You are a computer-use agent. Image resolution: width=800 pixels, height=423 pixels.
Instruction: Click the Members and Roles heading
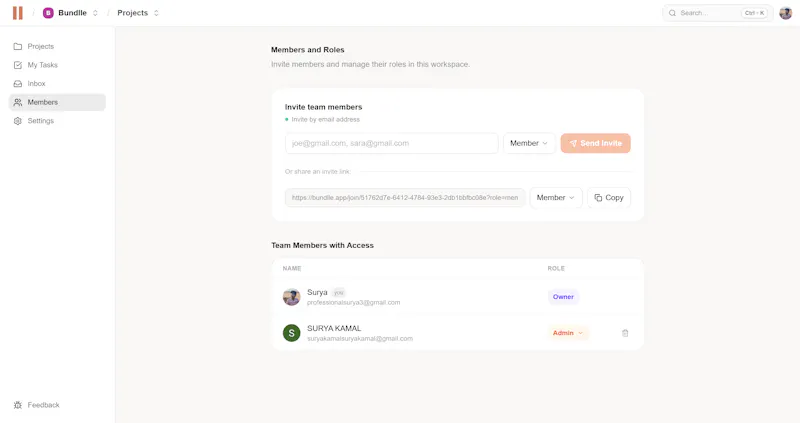[308, 49]
